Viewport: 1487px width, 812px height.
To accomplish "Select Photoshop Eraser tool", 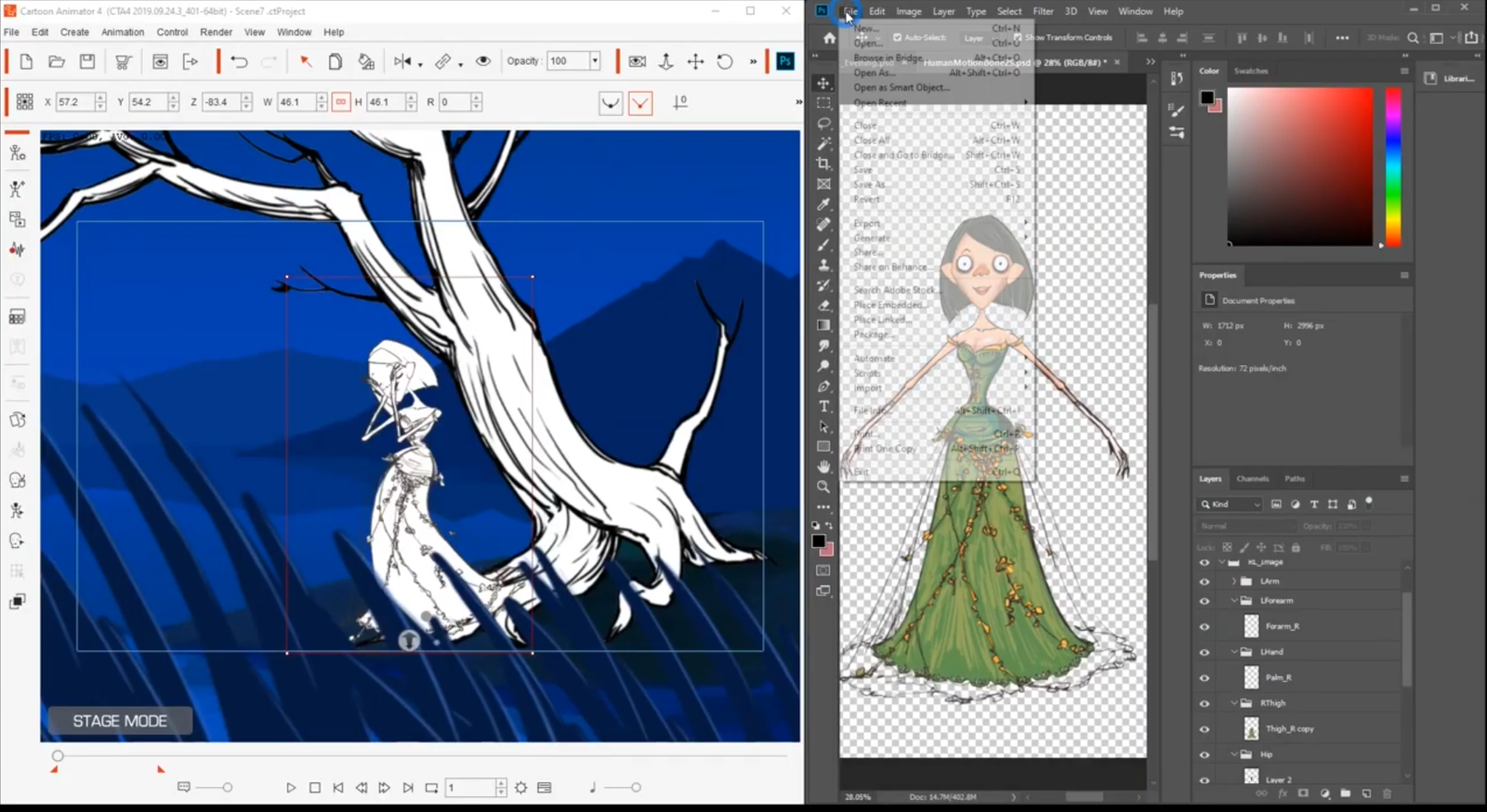I will click(x=823, y=306).
